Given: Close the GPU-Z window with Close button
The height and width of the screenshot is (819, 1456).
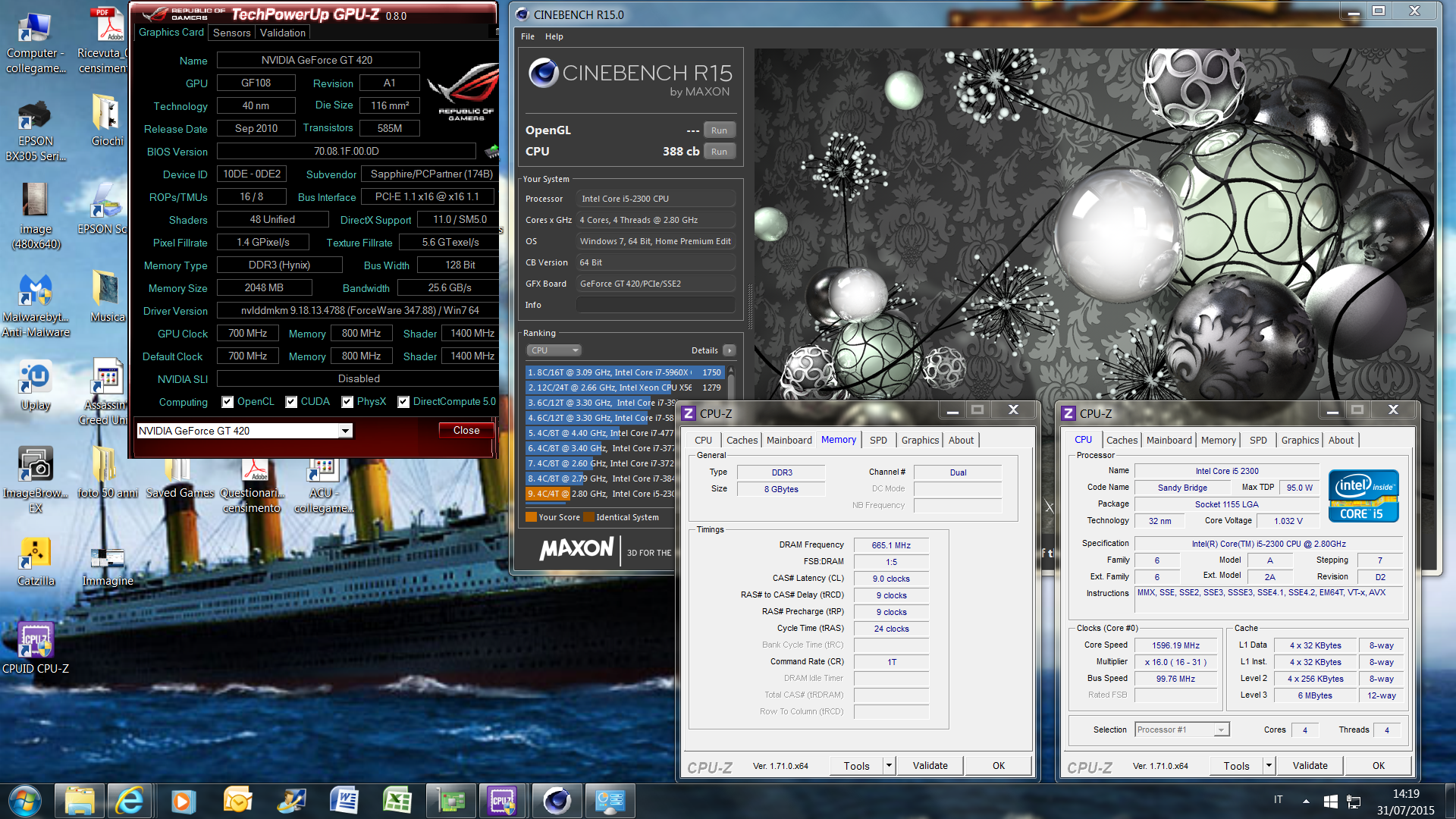Looking at the screenshot, I should pos(466,430).
